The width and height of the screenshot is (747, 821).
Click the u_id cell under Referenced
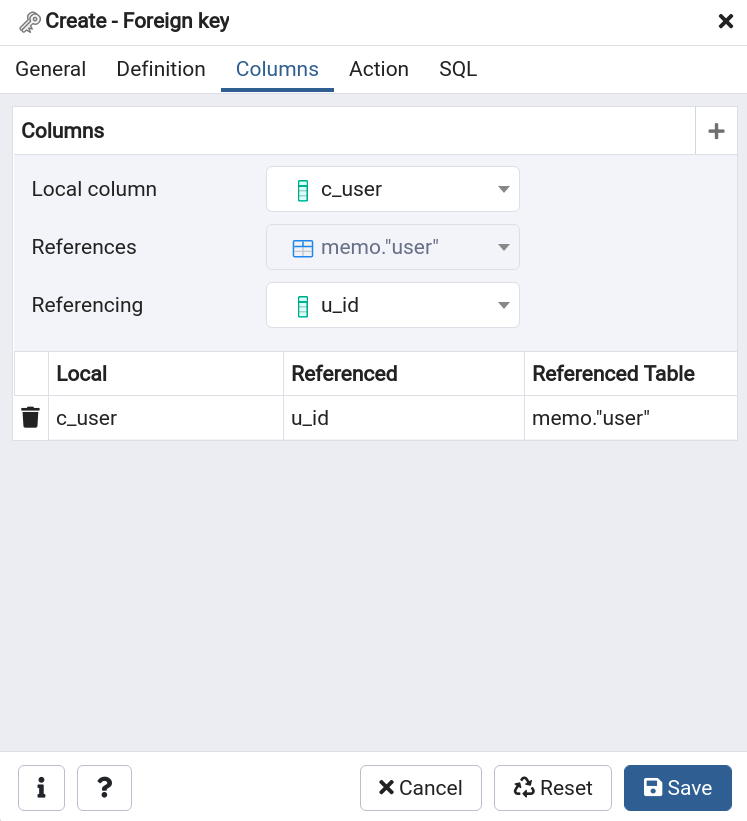pos(403,418)
